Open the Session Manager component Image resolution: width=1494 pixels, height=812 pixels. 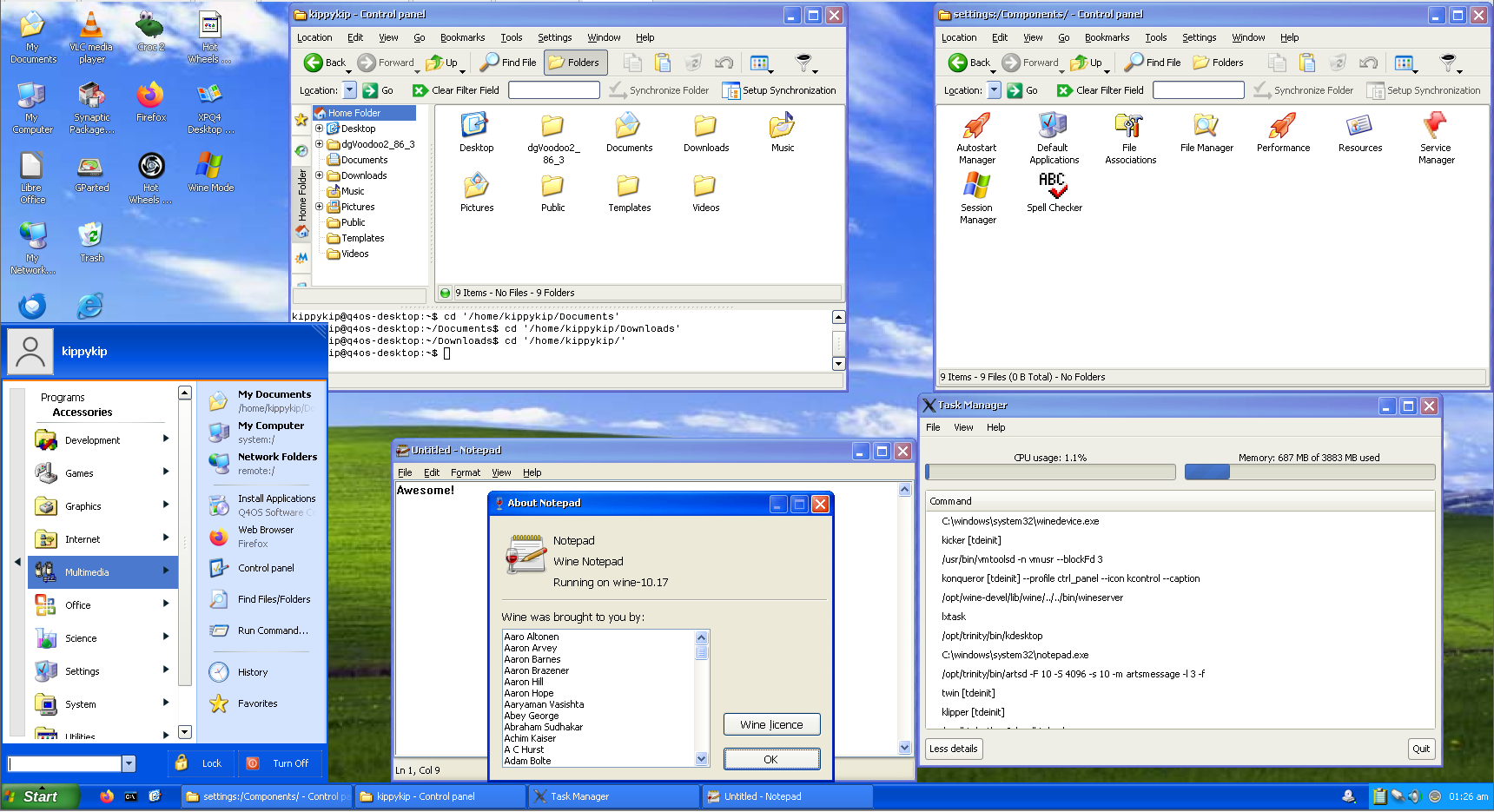coord(977,186)
